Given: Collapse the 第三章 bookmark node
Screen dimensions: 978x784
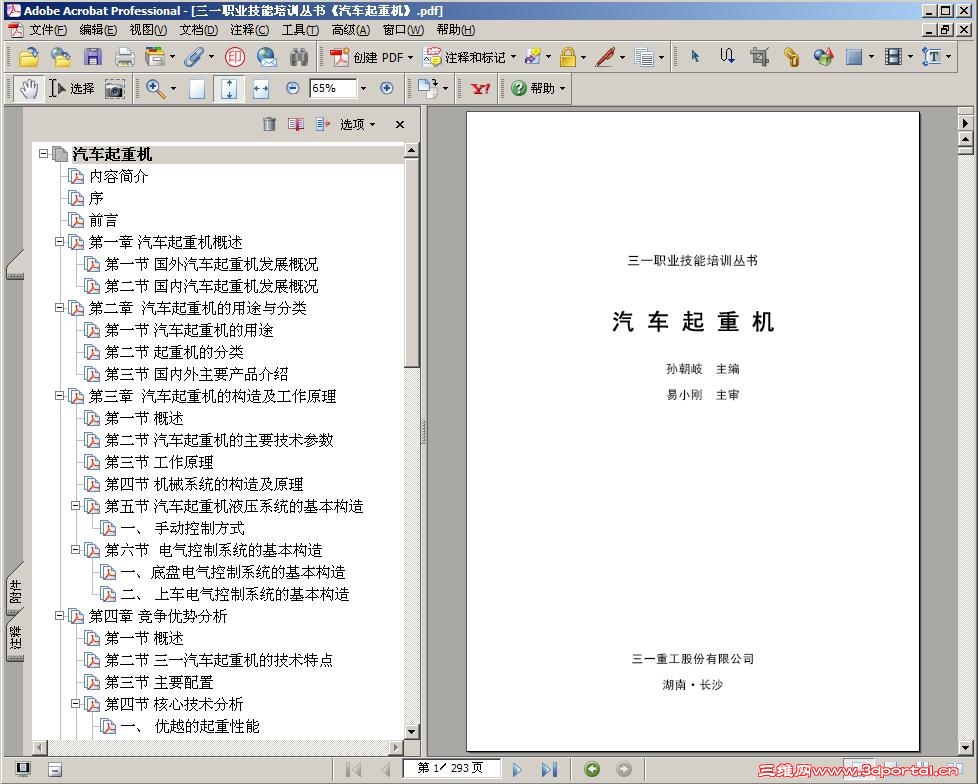Looking at the screenshot, I should point(59,395).
